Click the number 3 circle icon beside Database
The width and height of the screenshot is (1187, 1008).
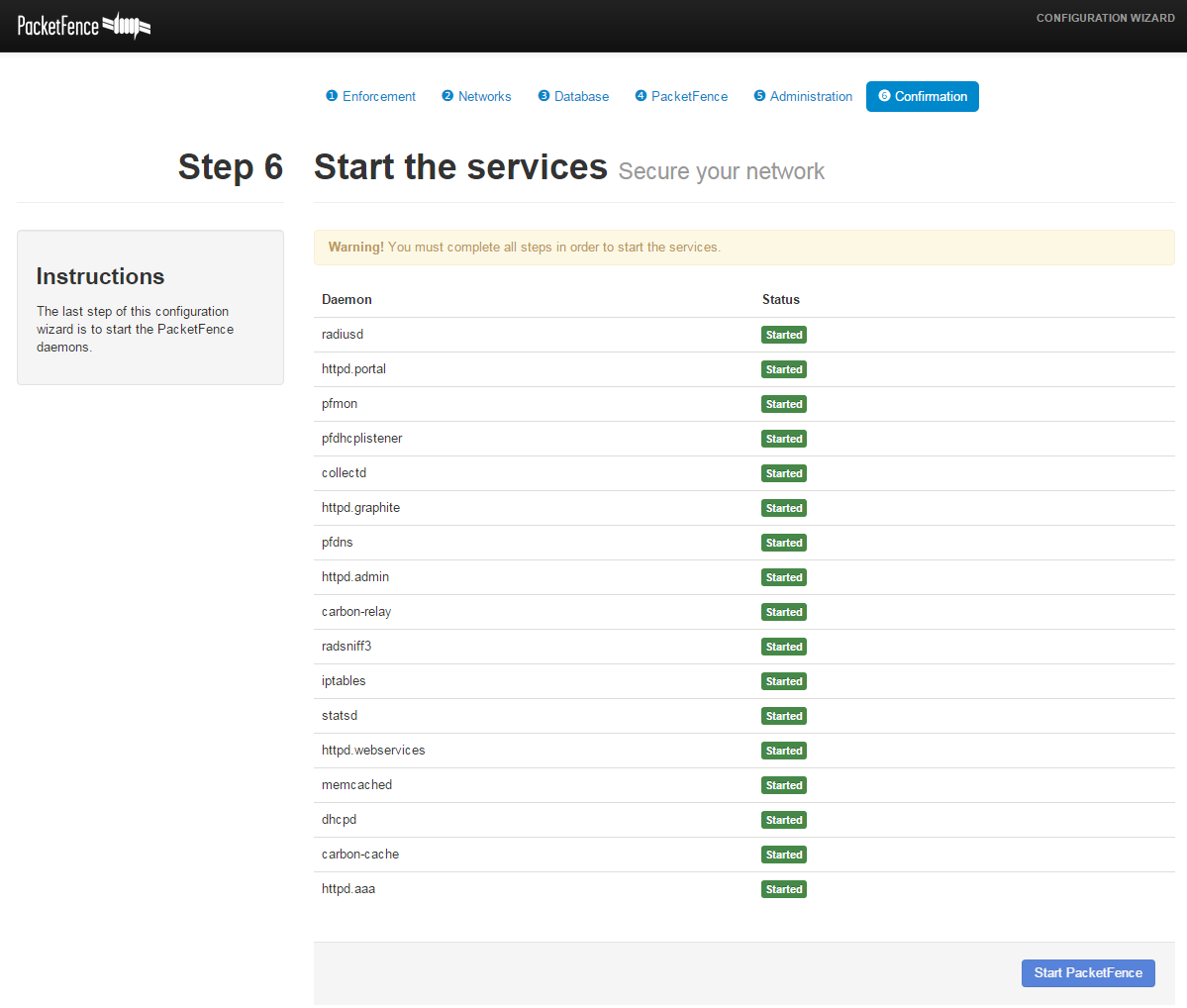[x=543, y=96]
